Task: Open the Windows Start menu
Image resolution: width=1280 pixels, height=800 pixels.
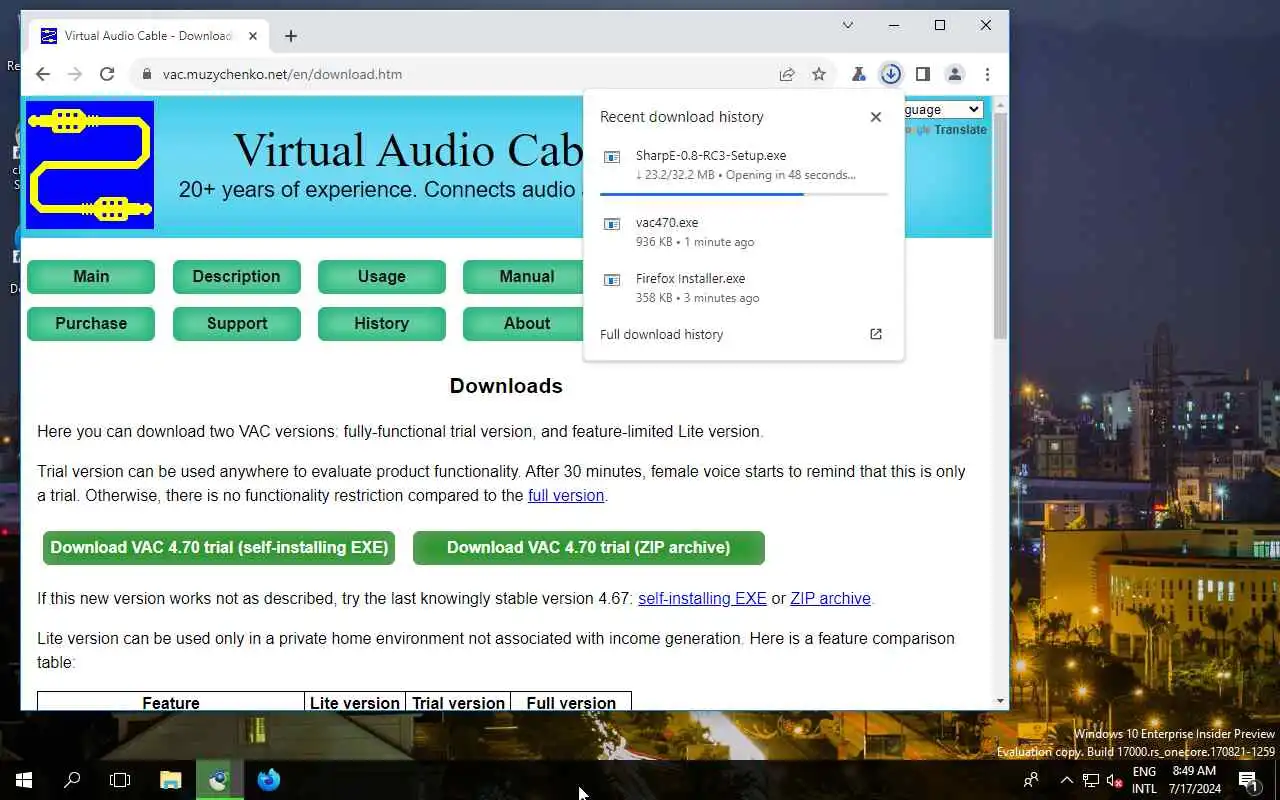Action: 24,780
